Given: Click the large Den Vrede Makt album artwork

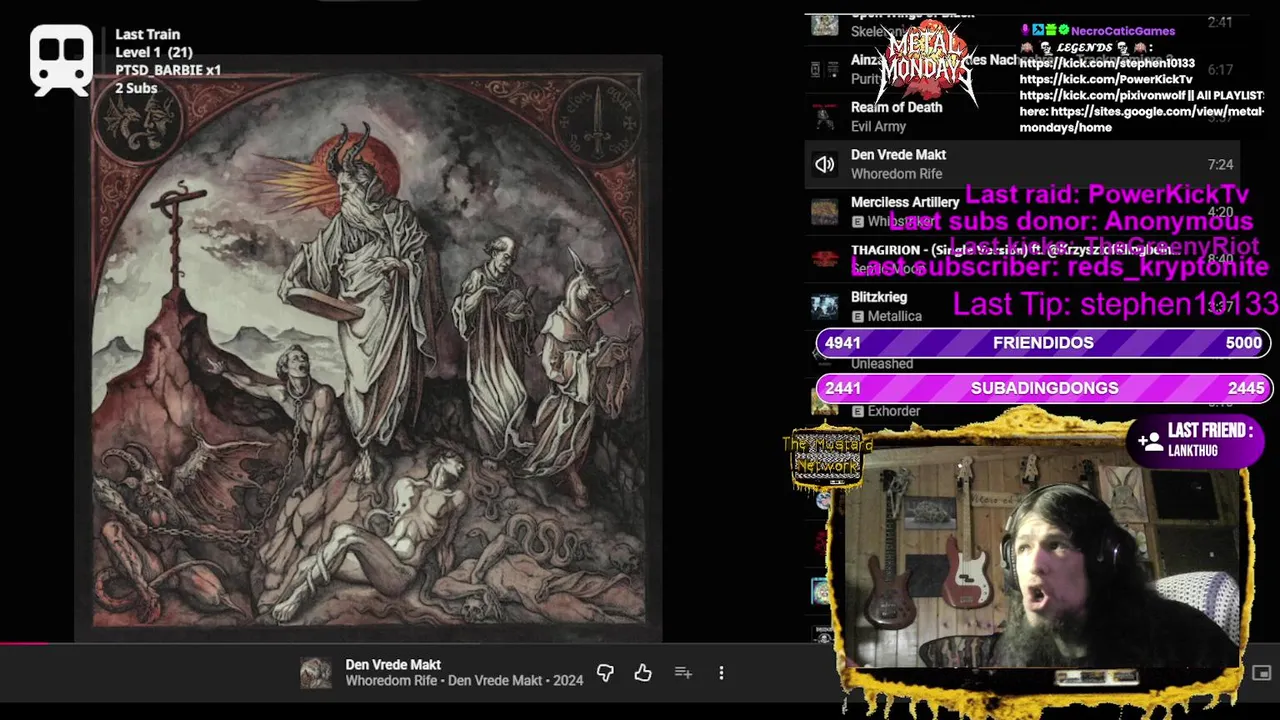Looking at the screenshot, I should click(368, 347).
